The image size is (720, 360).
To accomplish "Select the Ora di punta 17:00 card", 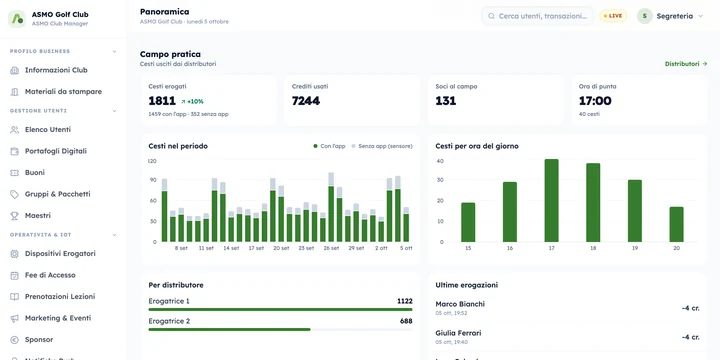I will coord(639,100).
